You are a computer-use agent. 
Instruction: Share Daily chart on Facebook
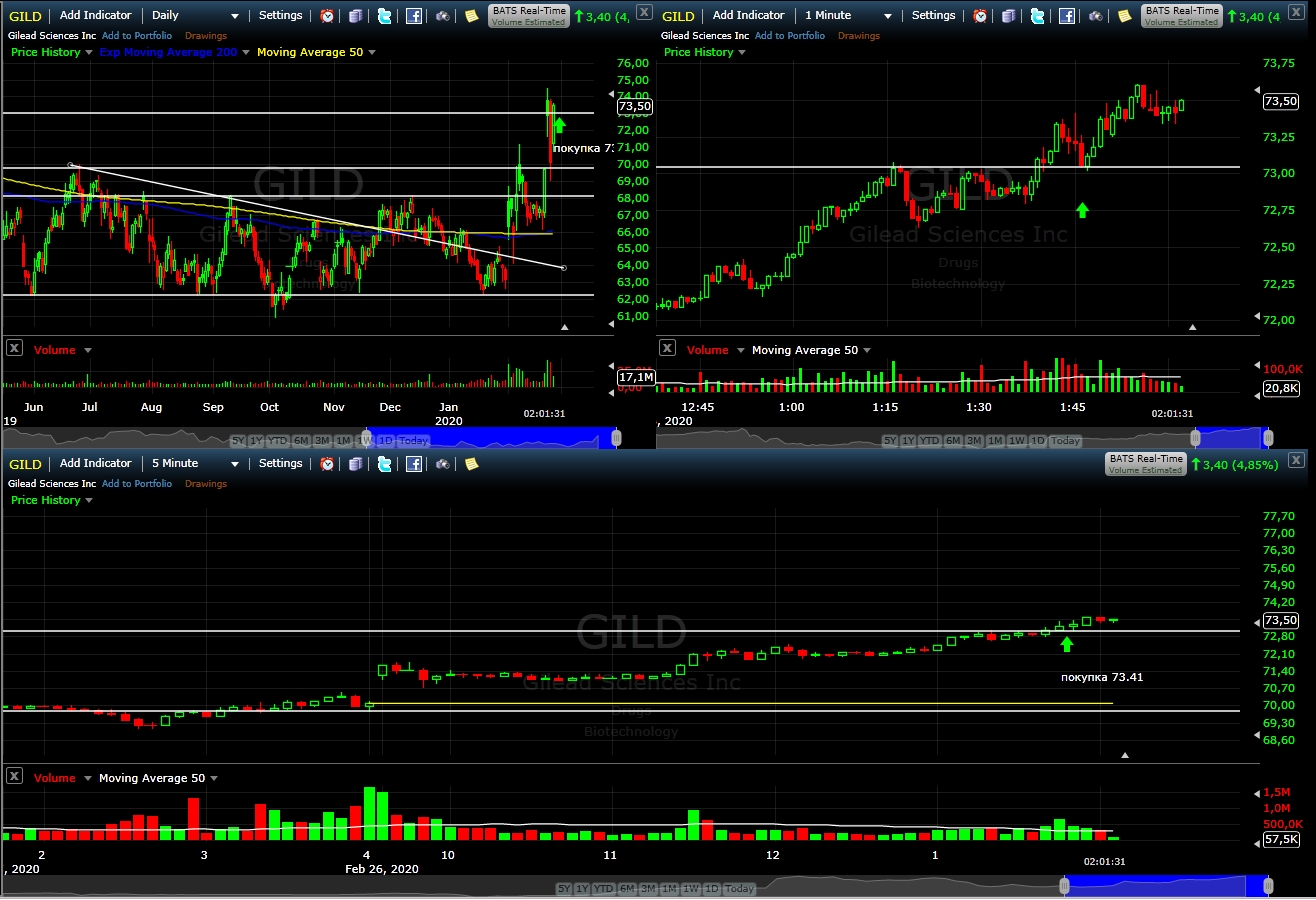(414, 16)
